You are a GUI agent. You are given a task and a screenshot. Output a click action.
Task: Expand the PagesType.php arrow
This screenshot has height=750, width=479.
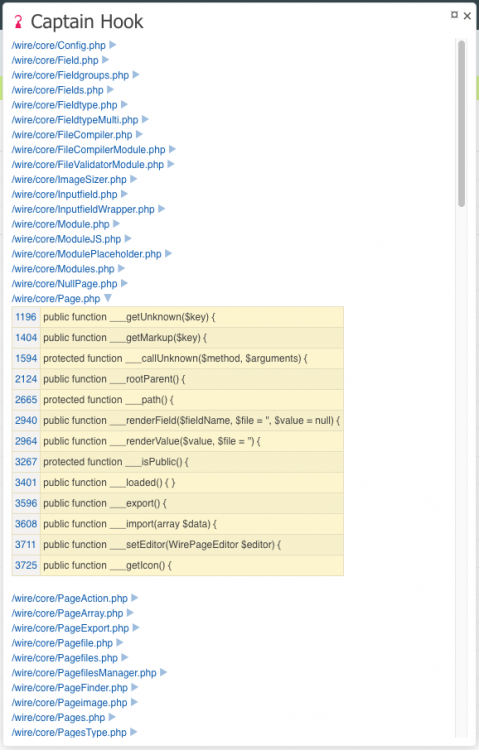point(134,732)
